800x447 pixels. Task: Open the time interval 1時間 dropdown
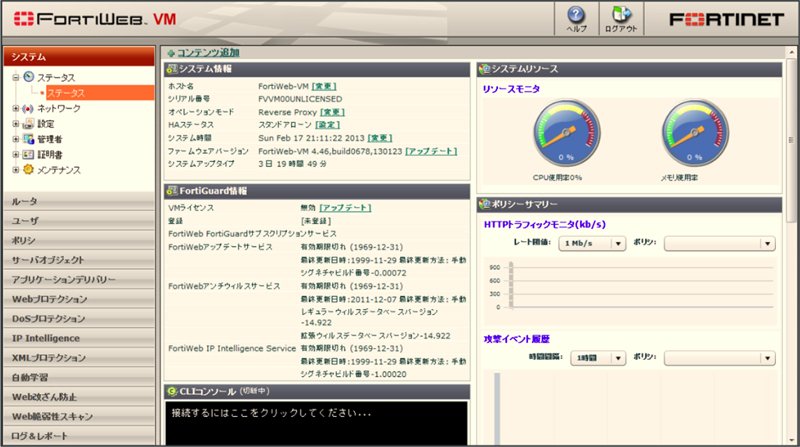pyautogui.click(x=598, y=358)
